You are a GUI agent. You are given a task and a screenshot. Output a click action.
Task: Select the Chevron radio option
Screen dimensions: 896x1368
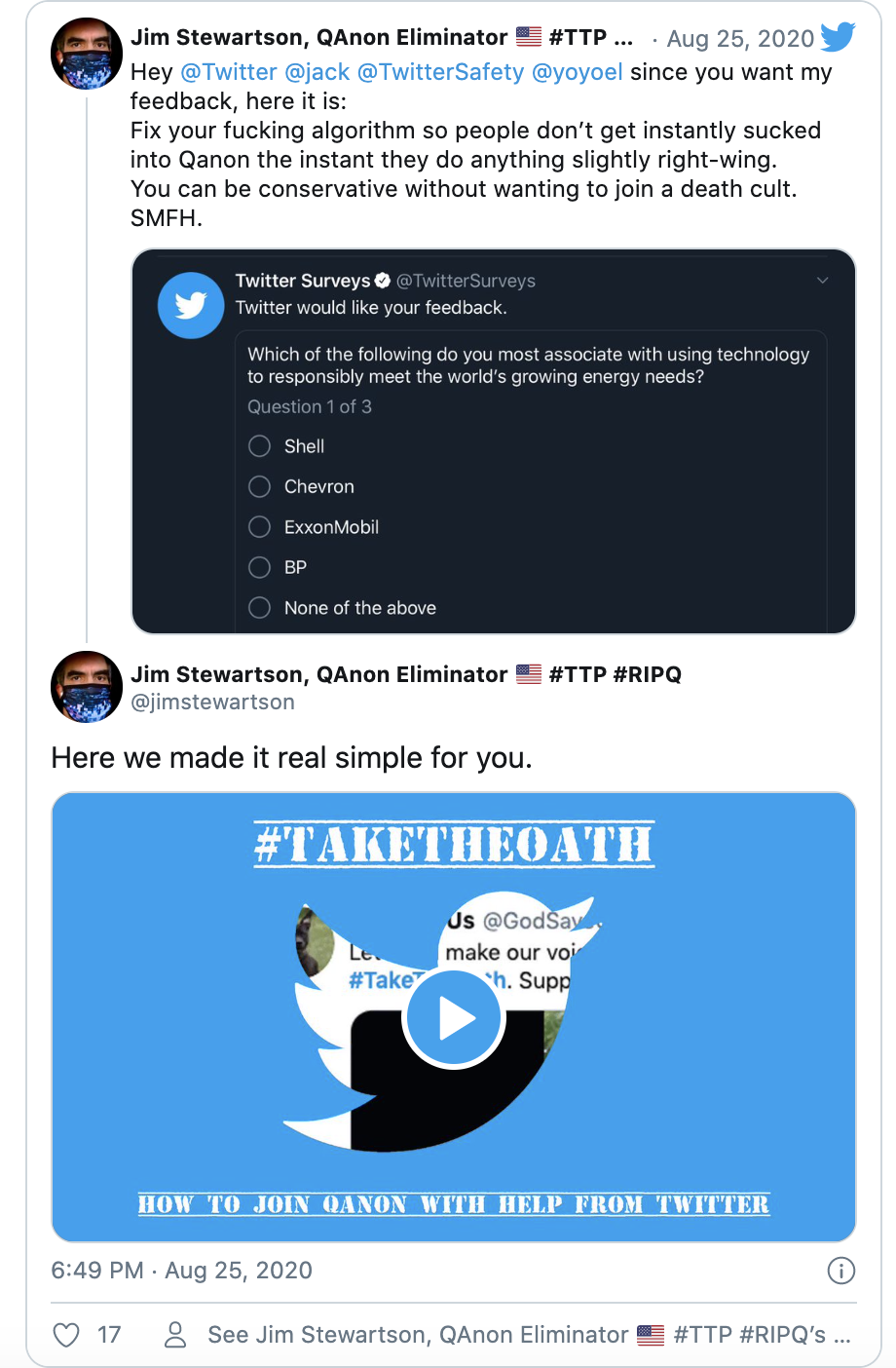coord(260,486)
